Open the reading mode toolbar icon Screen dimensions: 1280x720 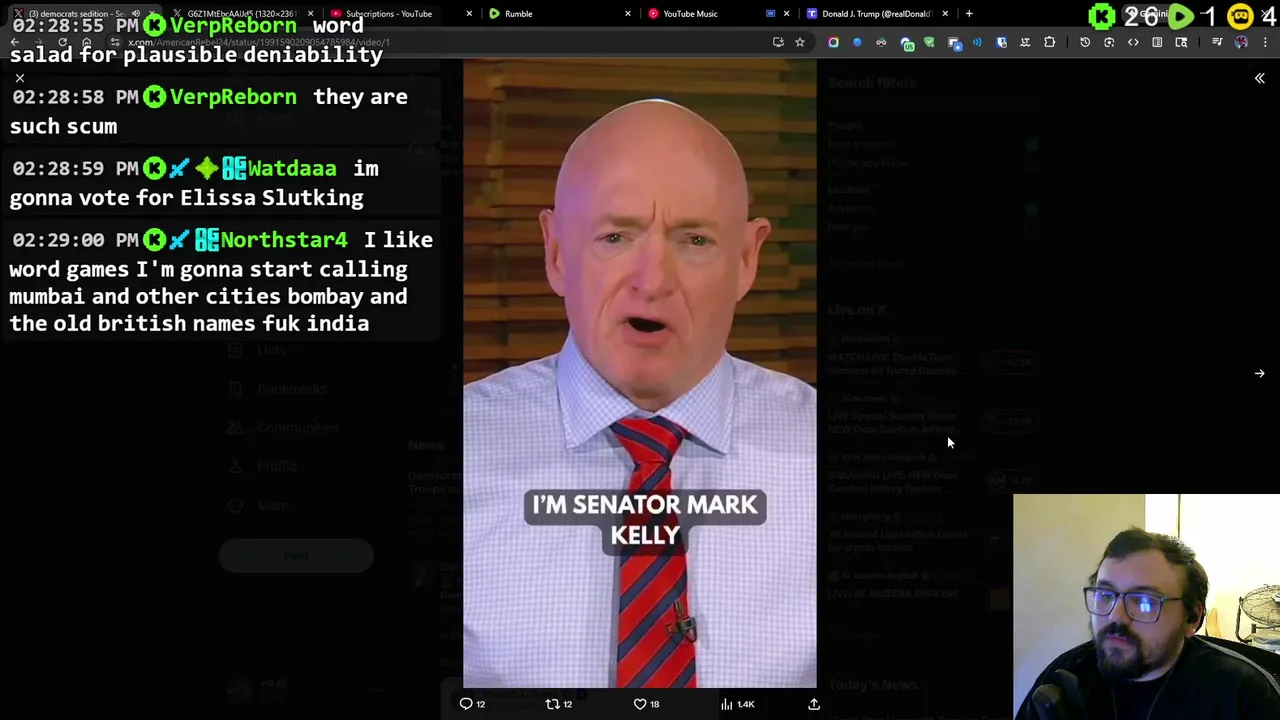pos(1157,42)
